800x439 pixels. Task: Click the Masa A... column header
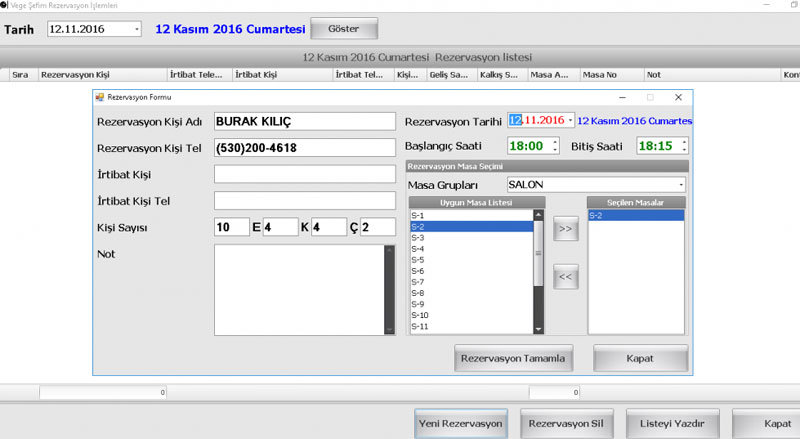coord(554,75)
